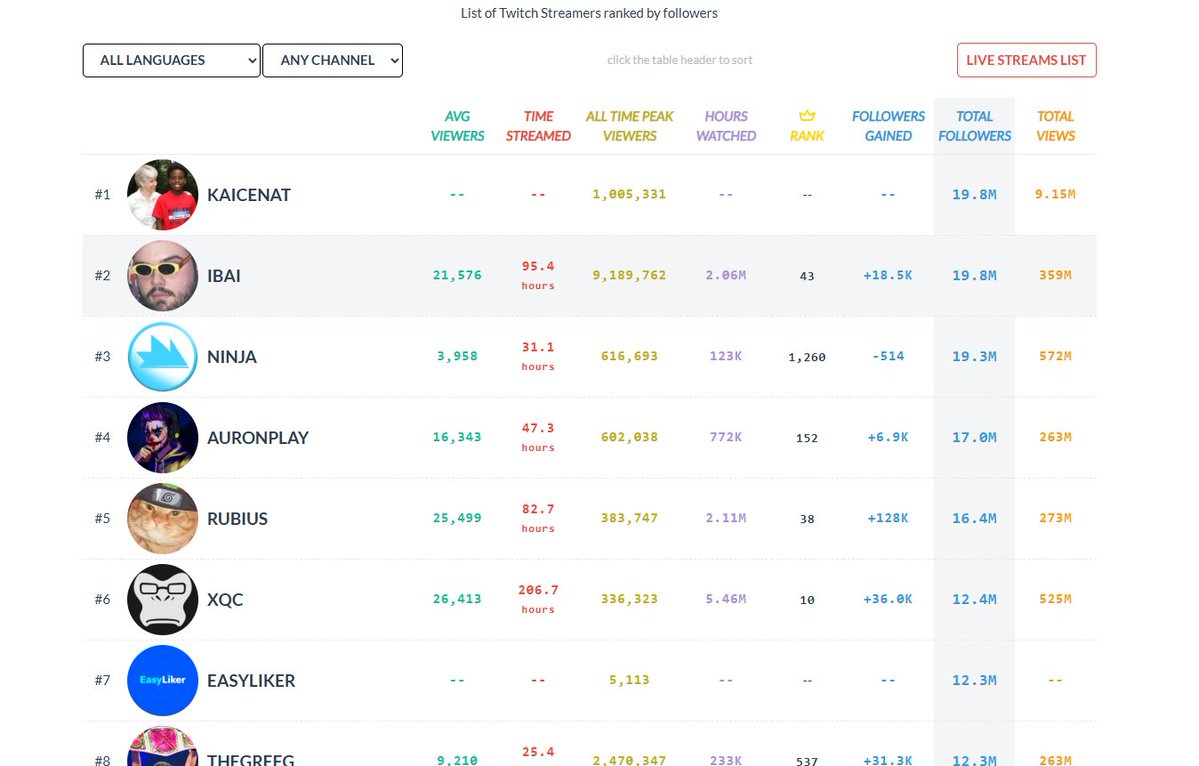Select KAICENAT total views 9.15M

click(x=1055, y=194)
